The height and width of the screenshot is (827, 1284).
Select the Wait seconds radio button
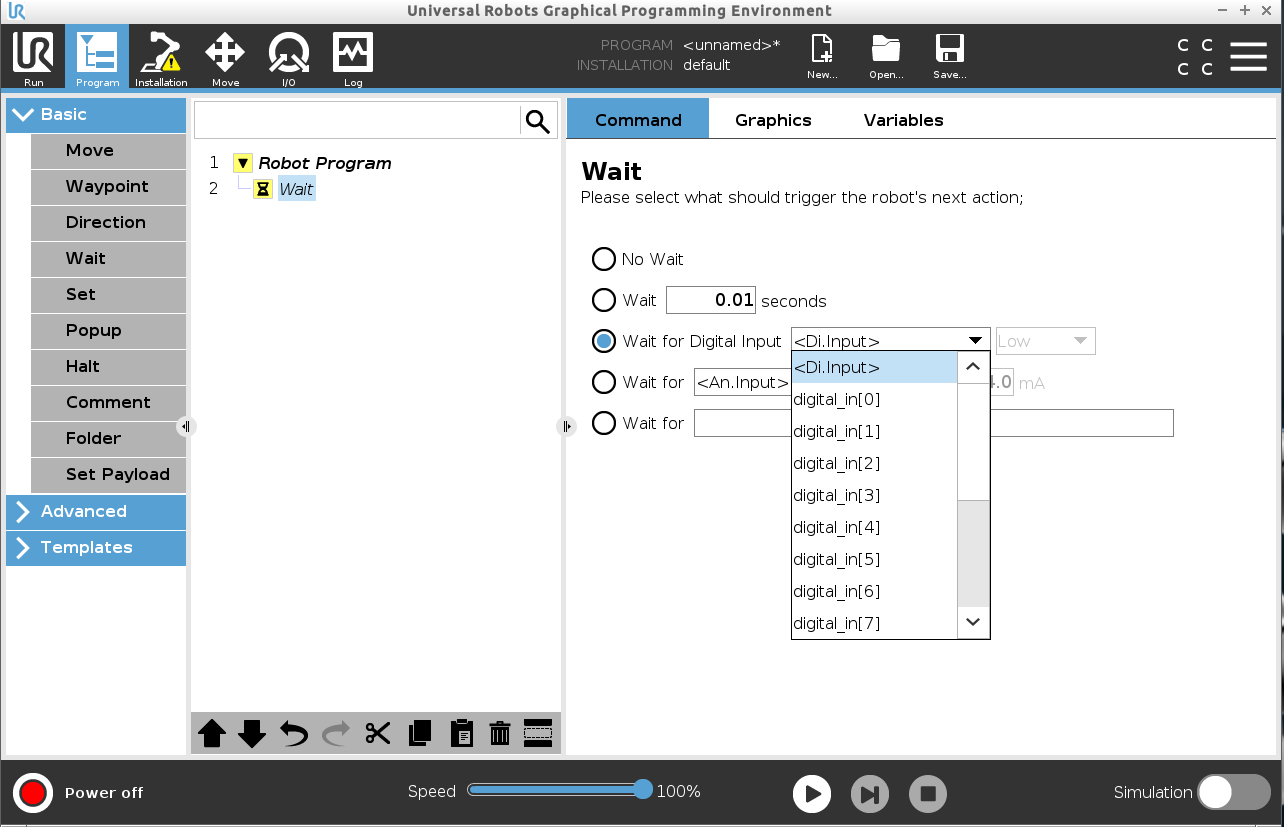click(604, 300)
